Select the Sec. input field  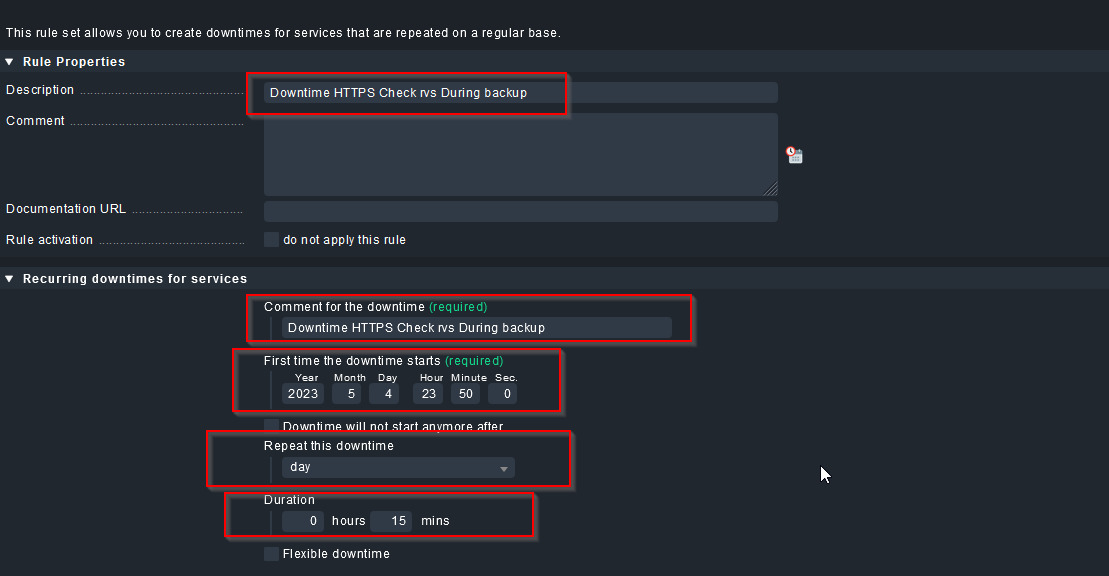click(x=503, y=394)
